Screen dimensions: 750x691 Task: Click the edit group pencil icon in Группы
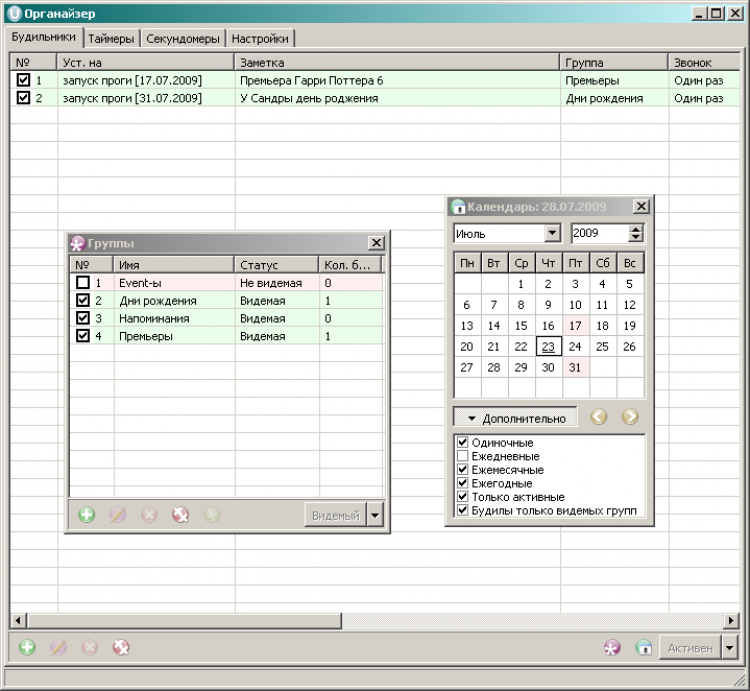[118, 515]
